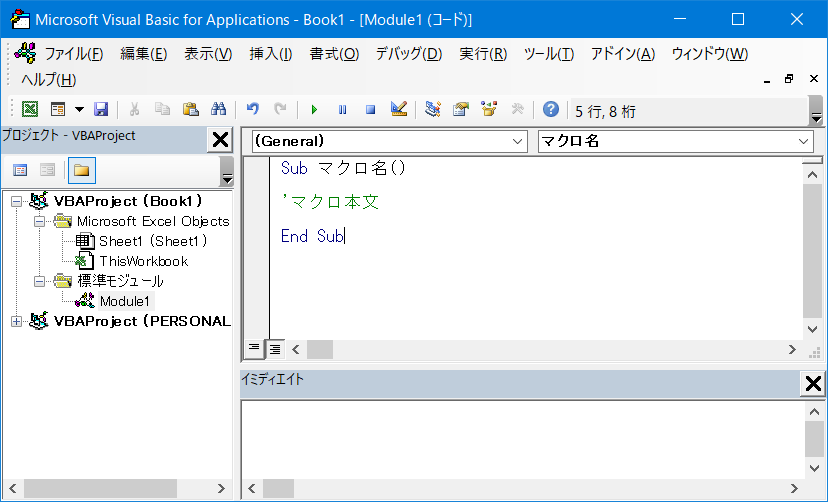The width and height of the screenshot is (828, 502).
Task: Select Sheet1 (Sheet1) in project tree
Action: click(153, 241)
